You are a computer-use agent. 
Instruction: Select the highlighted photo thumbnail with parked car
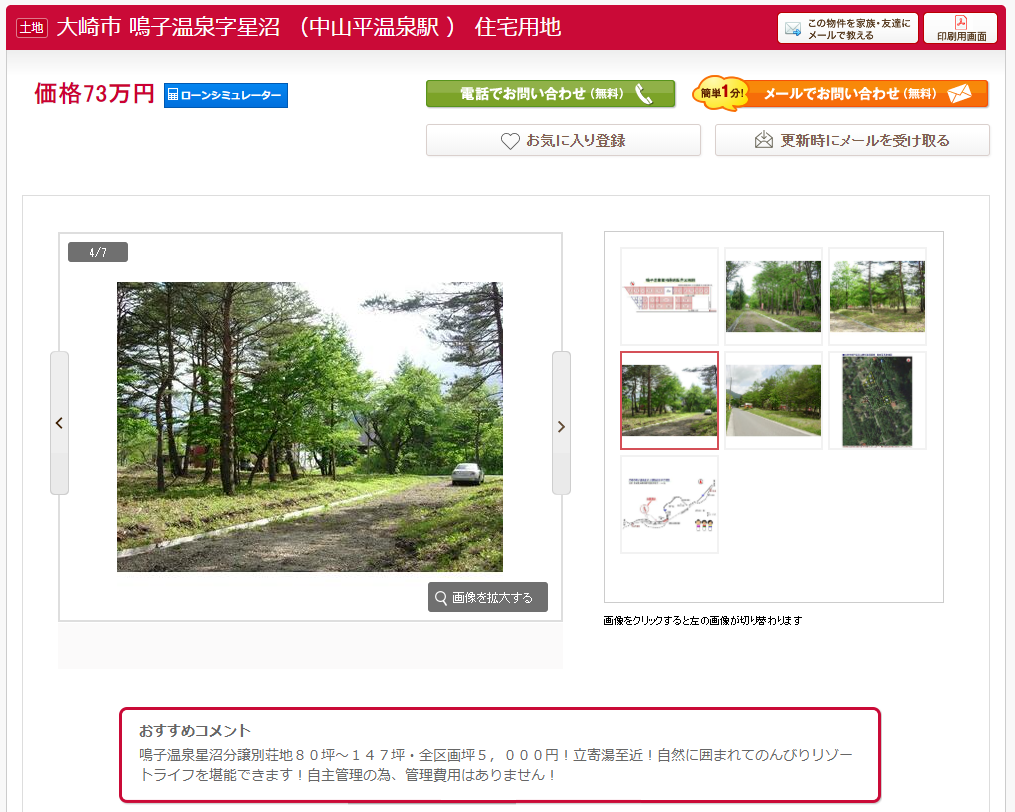click(x=669, y=400)
